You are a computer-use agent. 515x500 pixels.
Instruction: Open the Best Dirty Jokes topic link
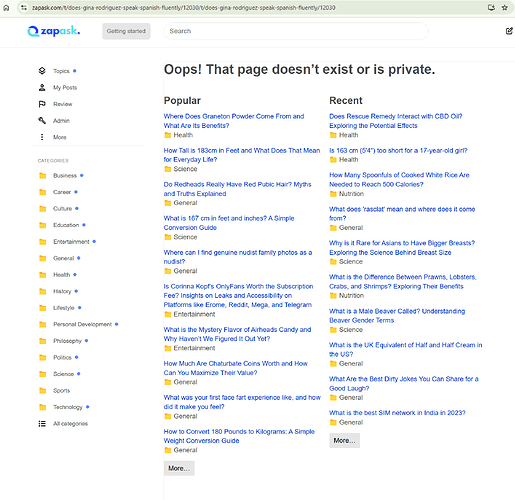(x=404, y=383)
